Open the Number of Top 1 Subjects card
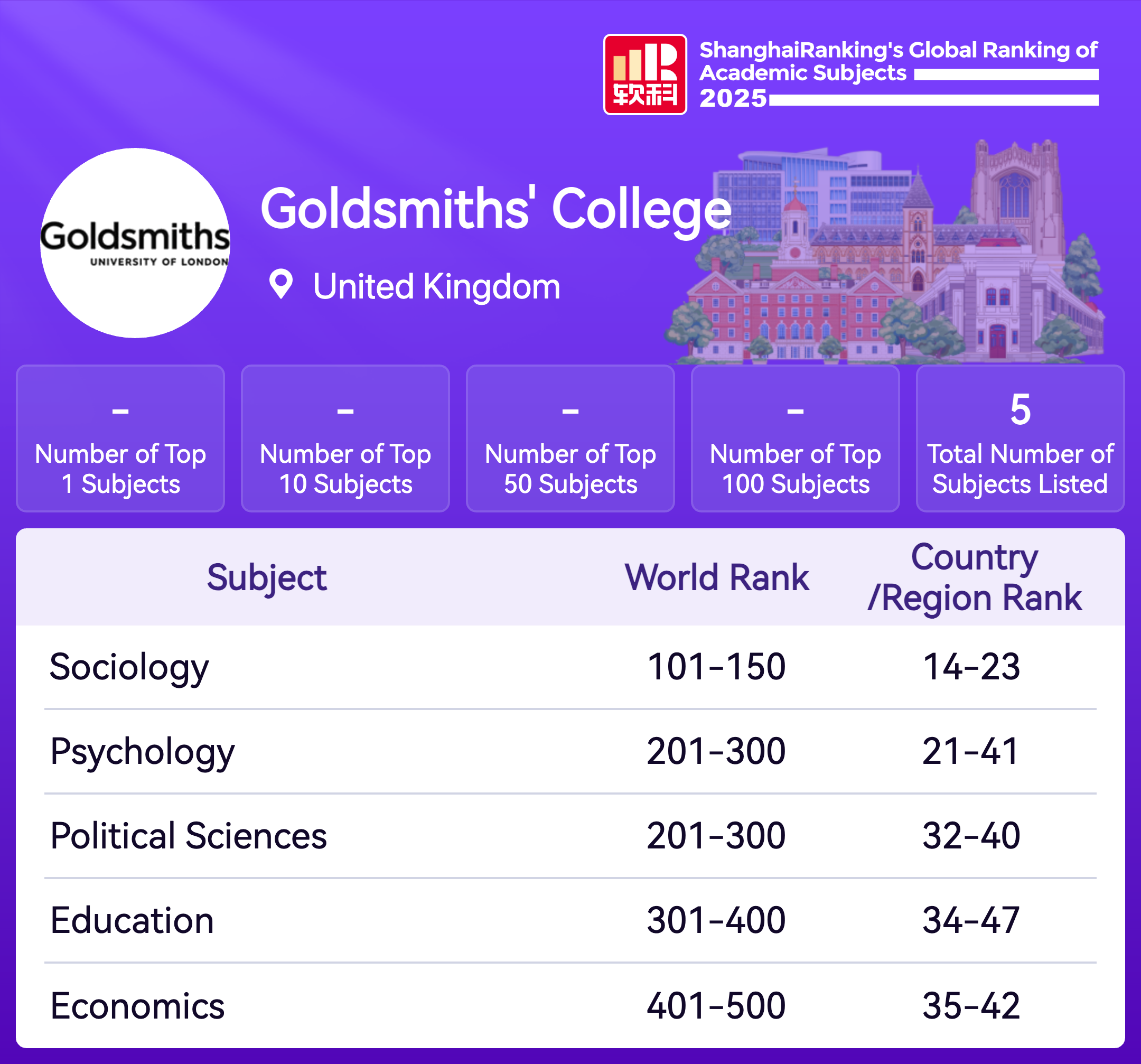1141x1064 pixels. [x=120, y=438]
